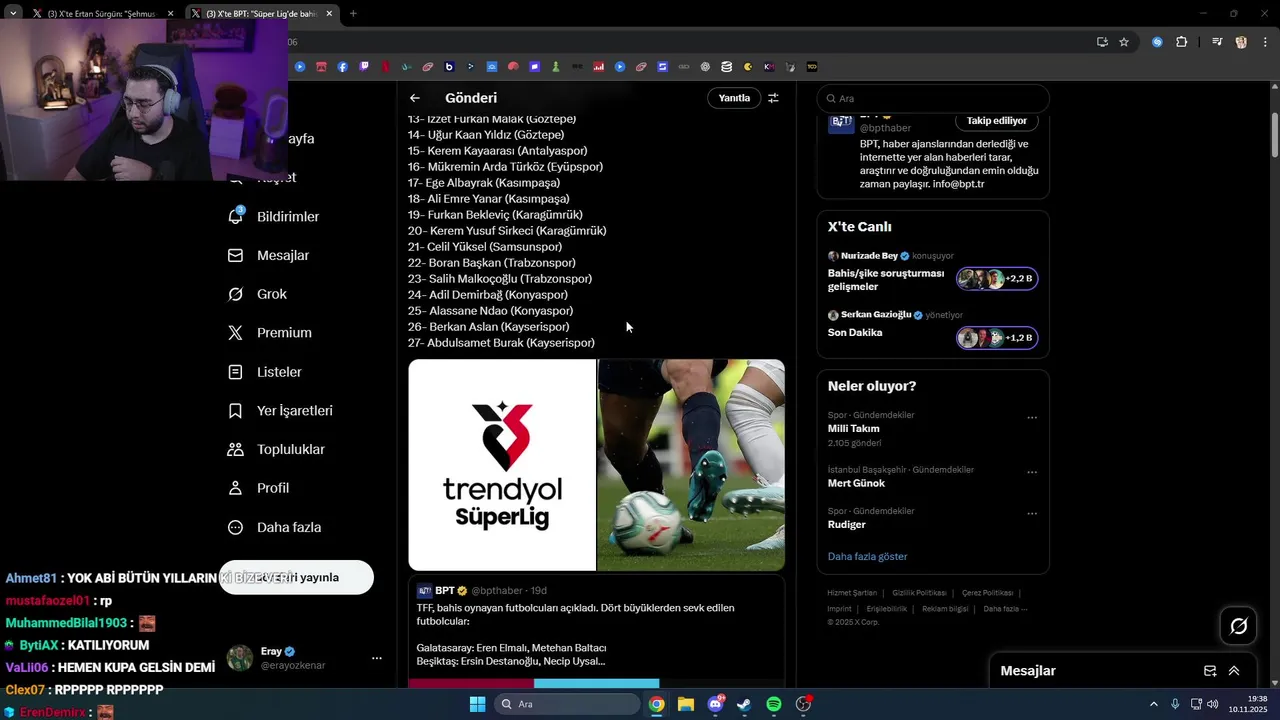Open Chrome from the taskbar
This screenshot has width=1280, height=720.
[x=656, y=704]
